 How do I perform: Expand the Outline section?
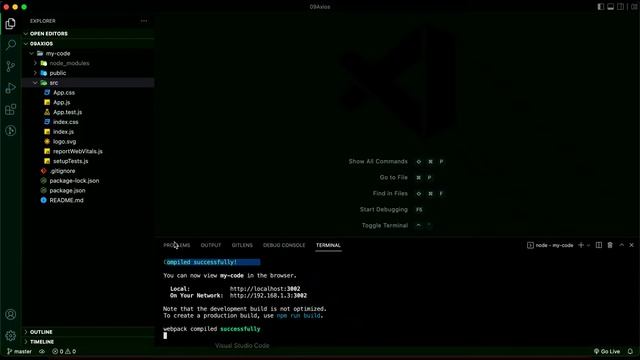pyautogui.click(x=88, y=332)
